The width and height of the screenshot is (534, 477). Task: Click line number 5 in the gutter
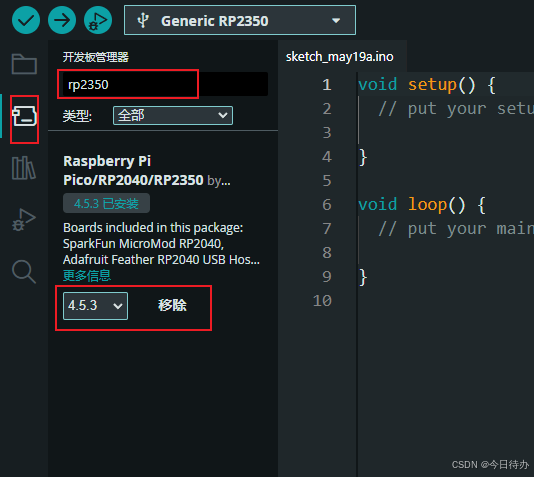tap(327, 181)
